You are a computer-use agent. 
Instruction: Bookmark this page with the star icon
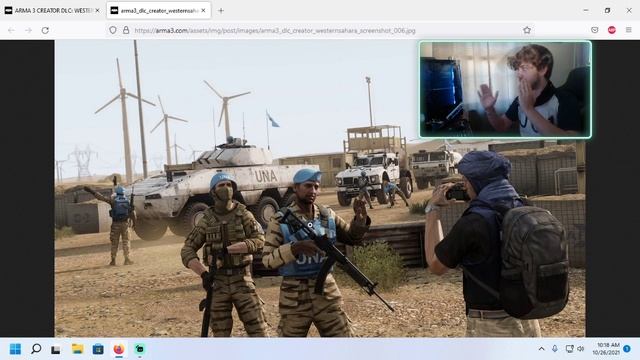coord(527,30)
